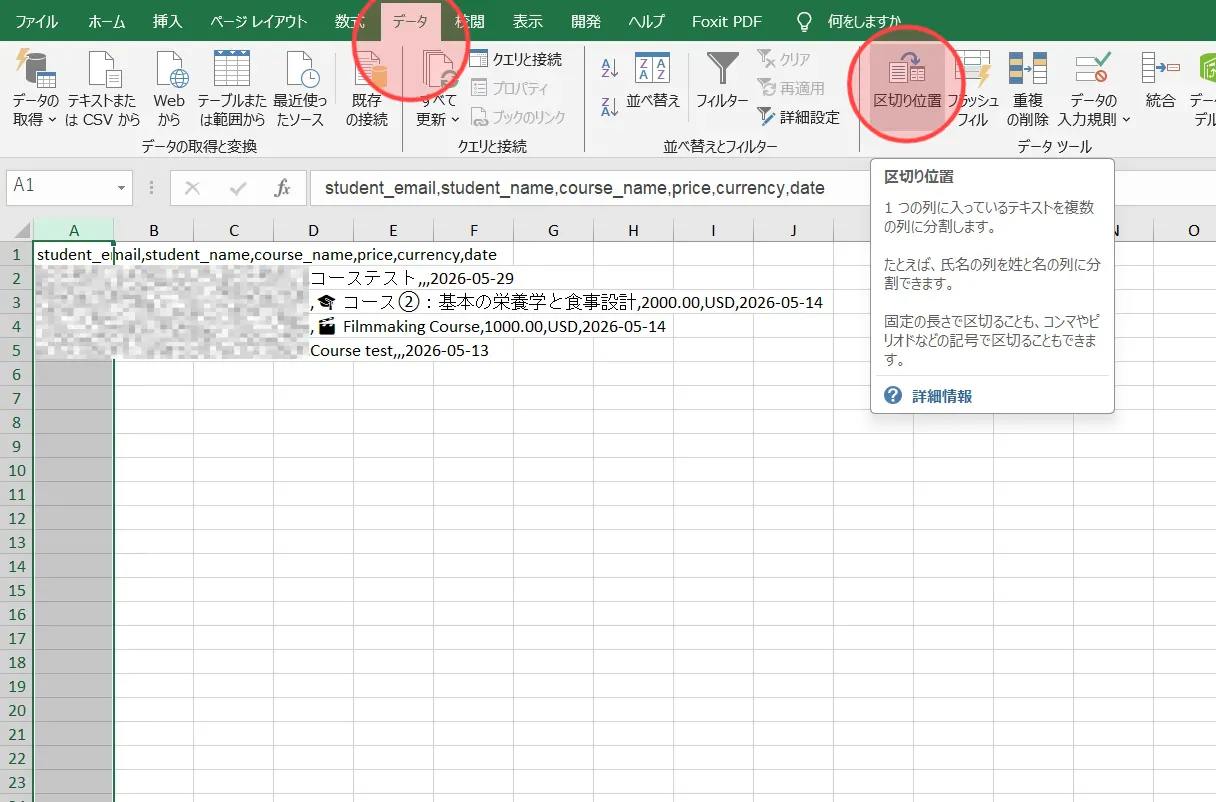Click the クリア filter button
The image size is (1216, 802).
pos(785,59)
